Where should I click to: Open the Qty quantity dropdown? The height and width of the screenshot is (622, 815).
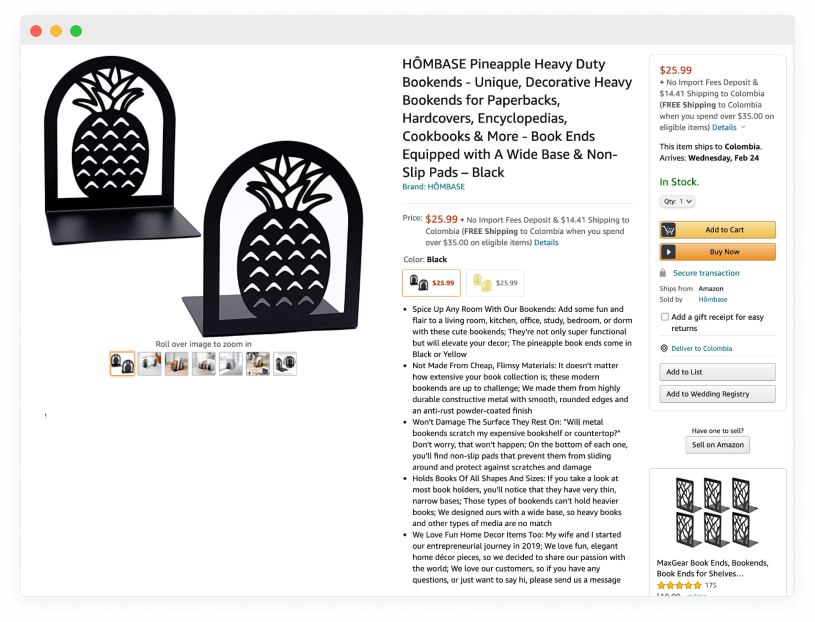[x=677, y=201]
